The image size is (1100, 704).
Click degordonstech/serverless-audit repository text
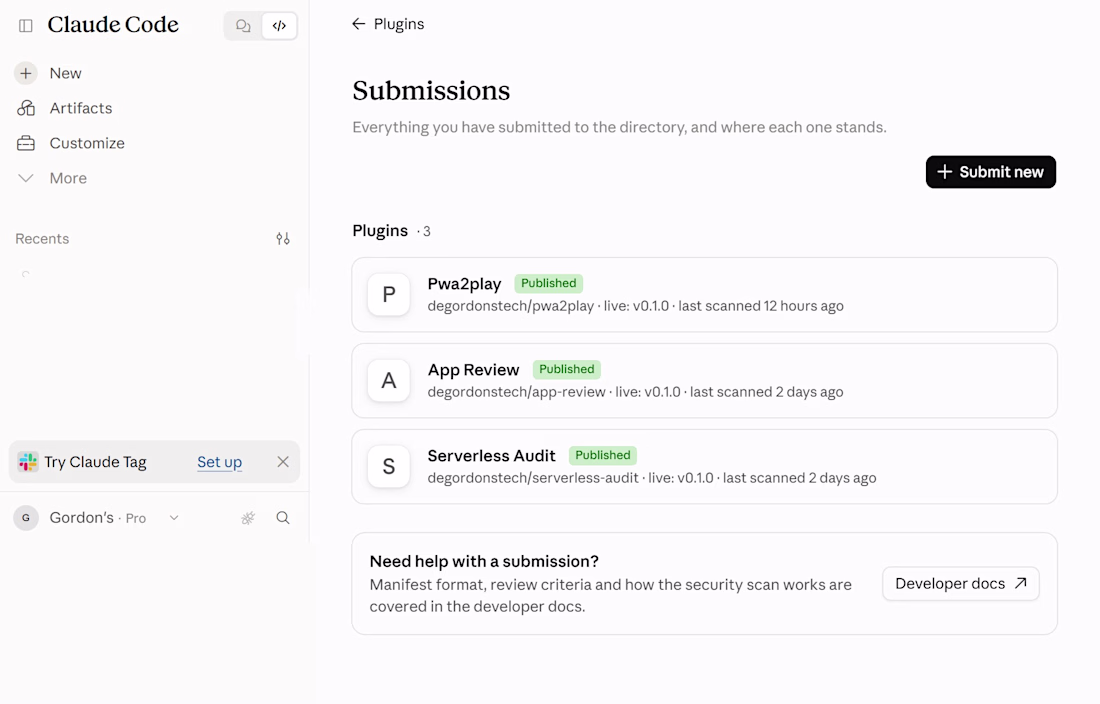point(533,478)
